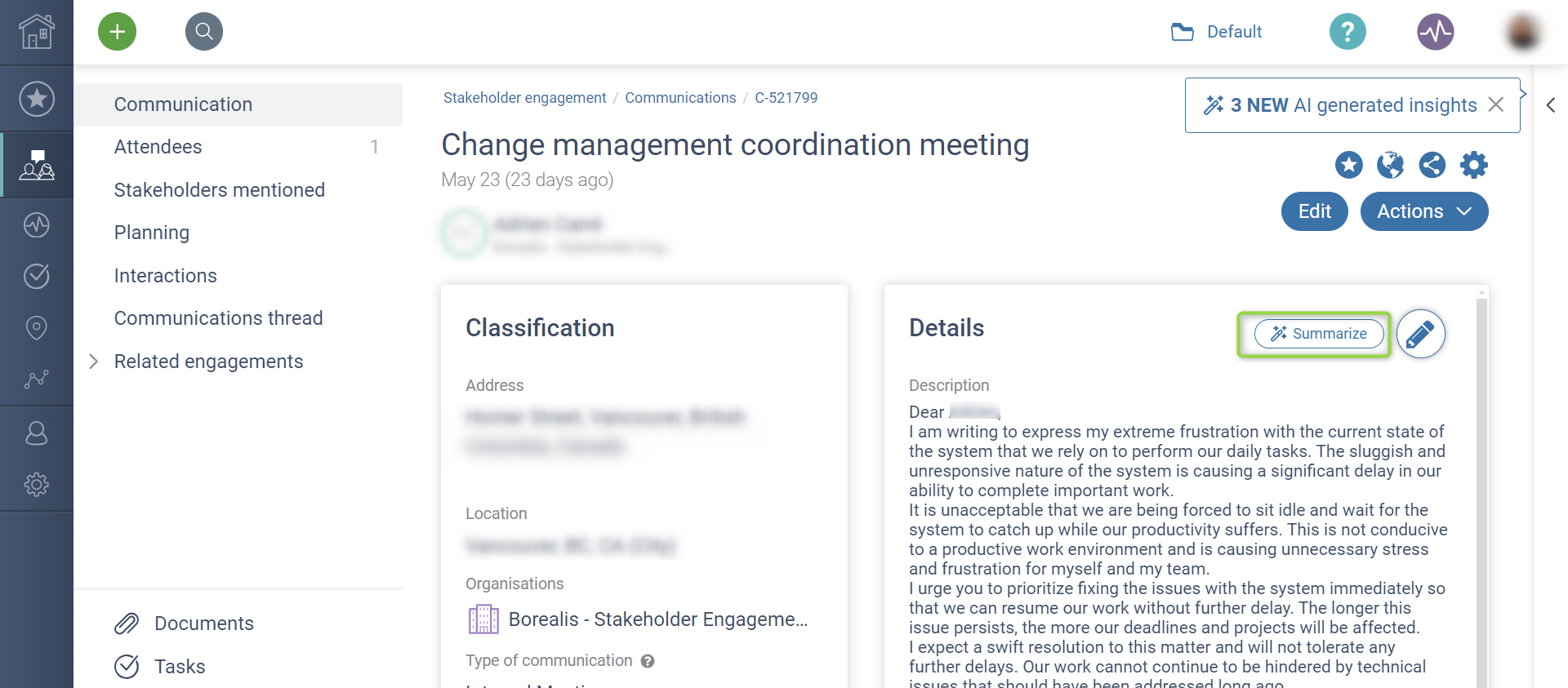This screenshot has height=688, width=1568.
Task: Open the Default folder selector
Action: click(1217, 32)
